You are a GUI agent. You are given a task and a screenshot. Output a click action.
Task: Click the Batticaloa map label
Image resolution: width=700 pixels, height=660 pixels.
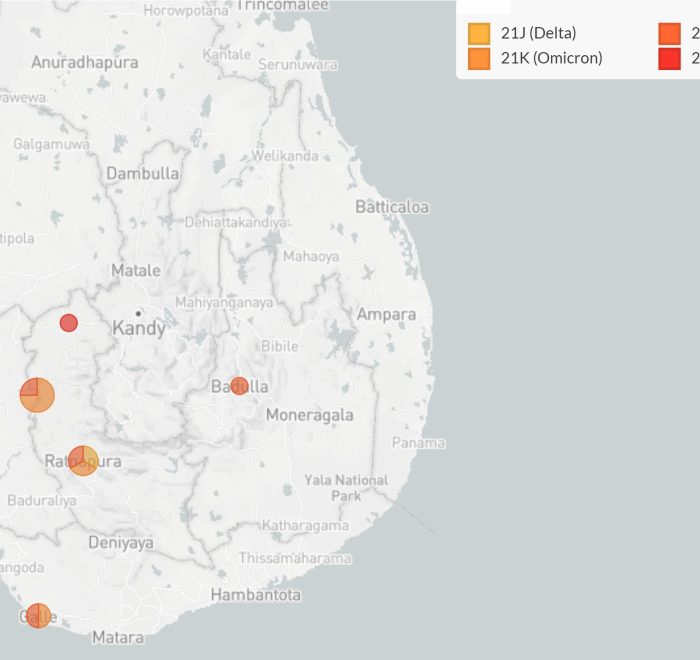392,207
